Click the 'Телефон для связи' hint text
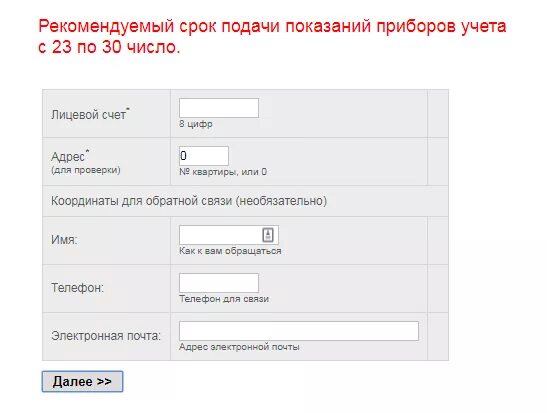Image resolution: width=547 pixels, height=413 pixels. point(224,299)
